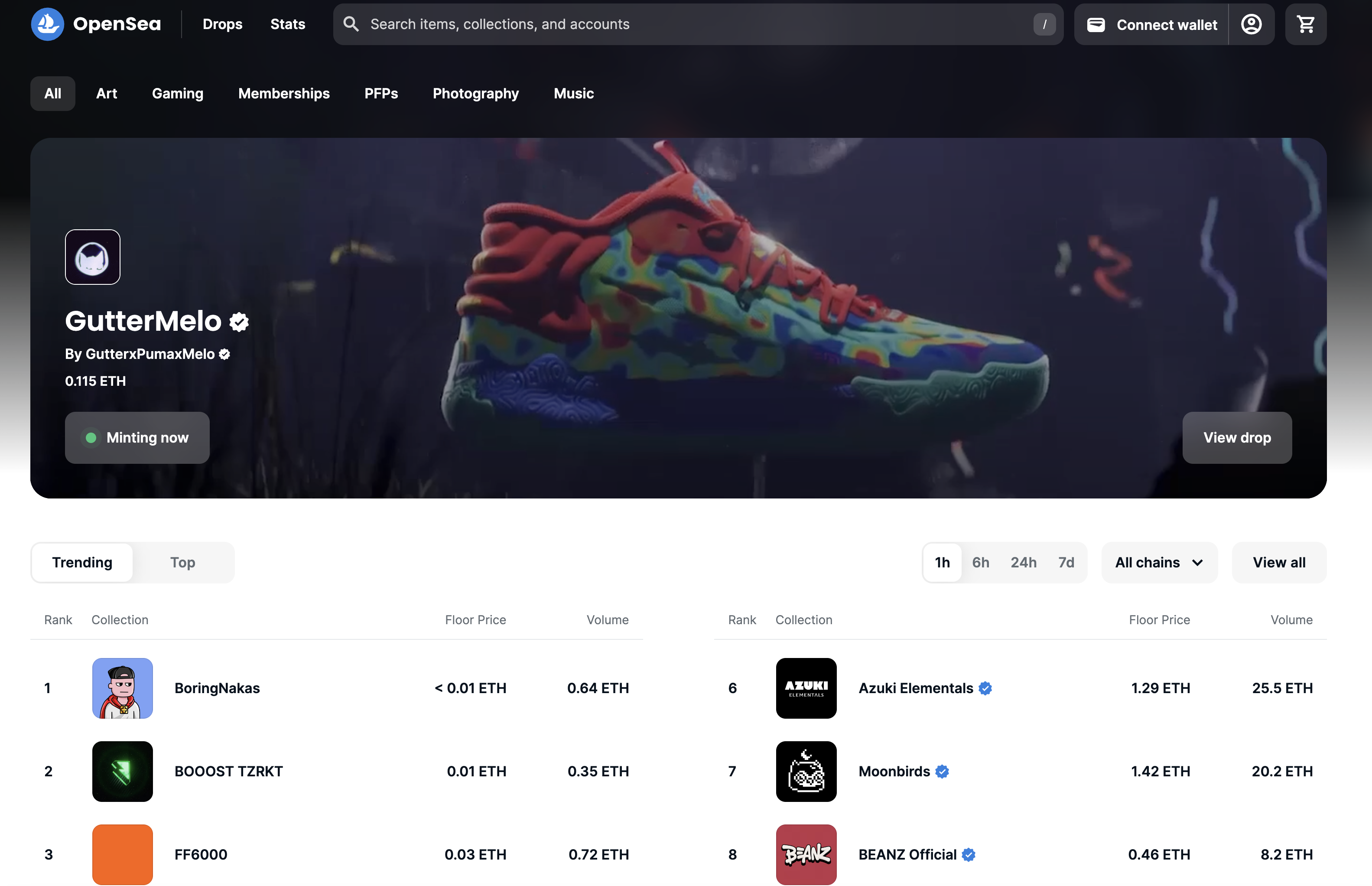Screen dimensions: 1372x886
Task: Switch to the Top rankings toggle
Action: [182, 562]
